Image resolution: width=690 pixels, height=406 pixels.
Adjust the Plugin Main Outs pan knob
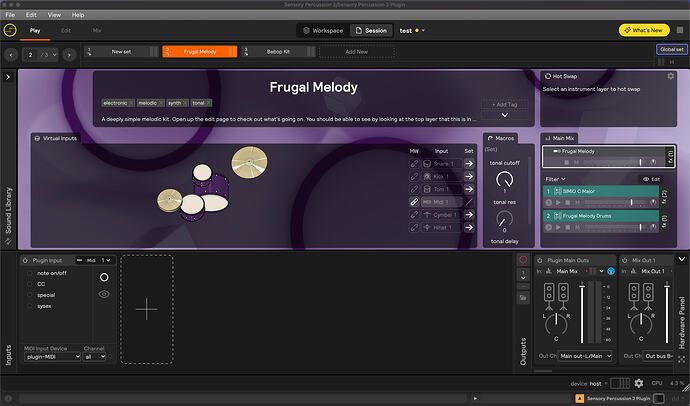[x=556, y=324]
